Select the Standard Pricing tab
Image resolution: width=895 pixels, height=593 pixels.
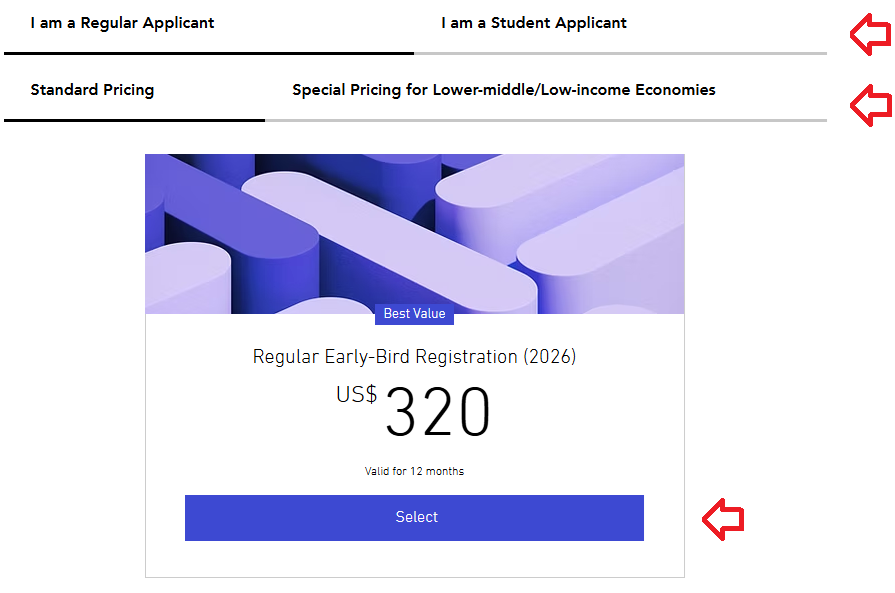[x=92, y=90]
